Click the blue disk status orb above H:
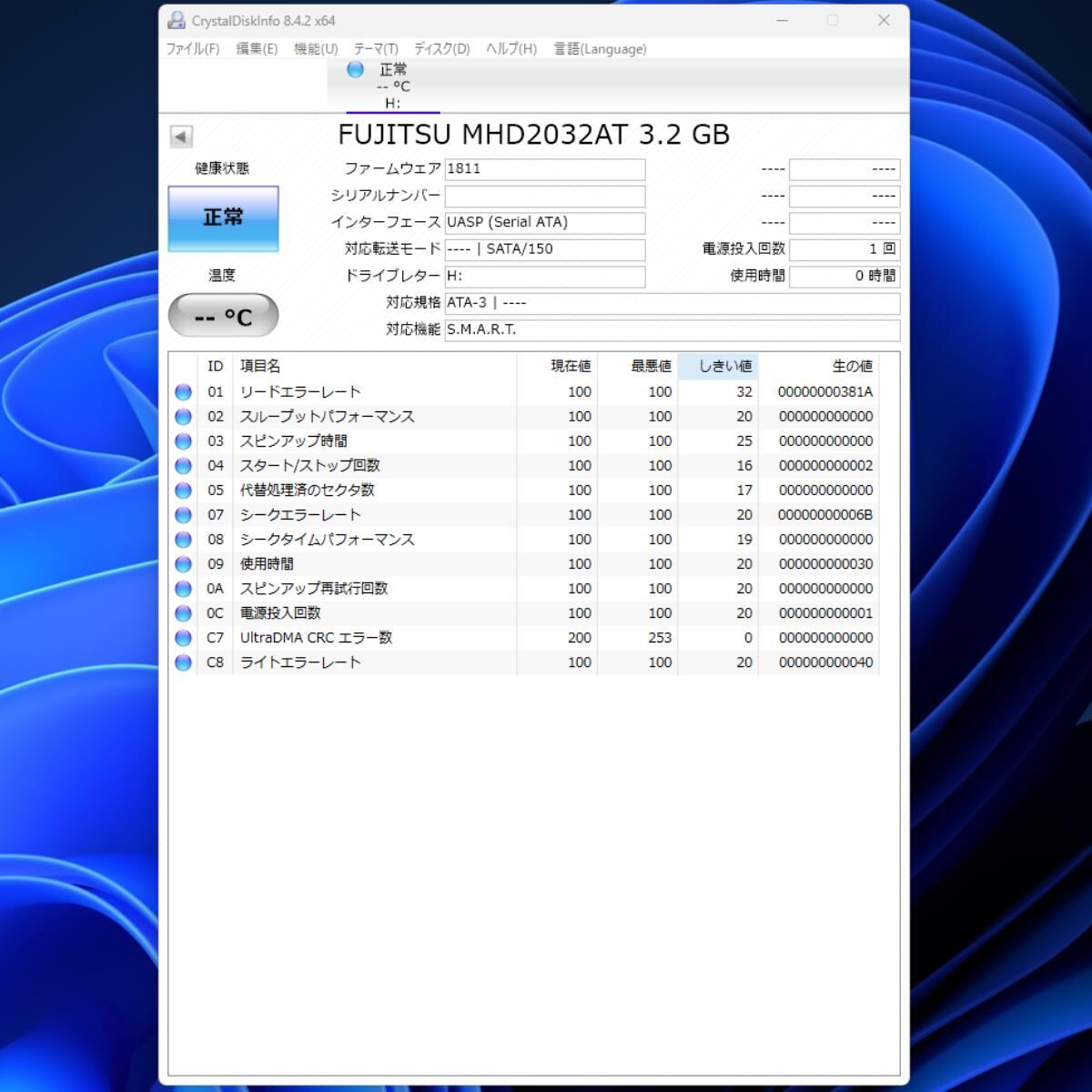1092x1092 pixels. [x=355, y=70]
